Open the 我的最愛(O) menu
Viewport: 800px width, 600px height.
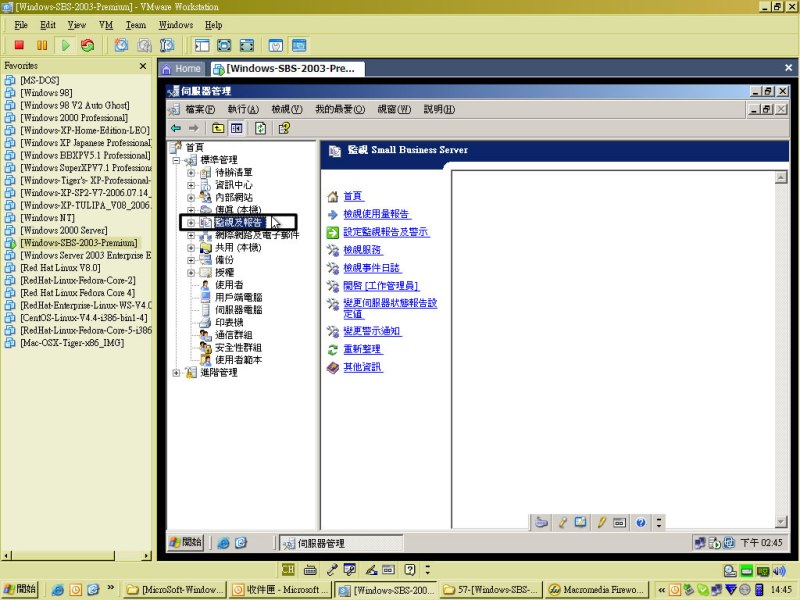click(x=340, y=109)
